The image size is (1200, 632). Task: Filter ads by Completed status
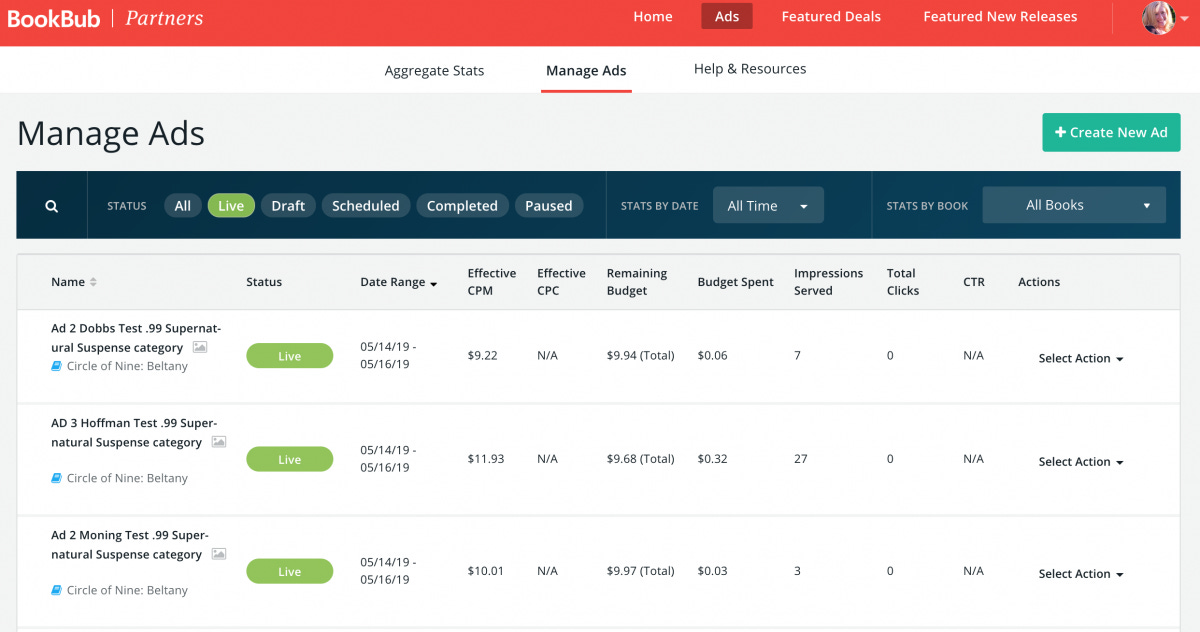[462, 206]
